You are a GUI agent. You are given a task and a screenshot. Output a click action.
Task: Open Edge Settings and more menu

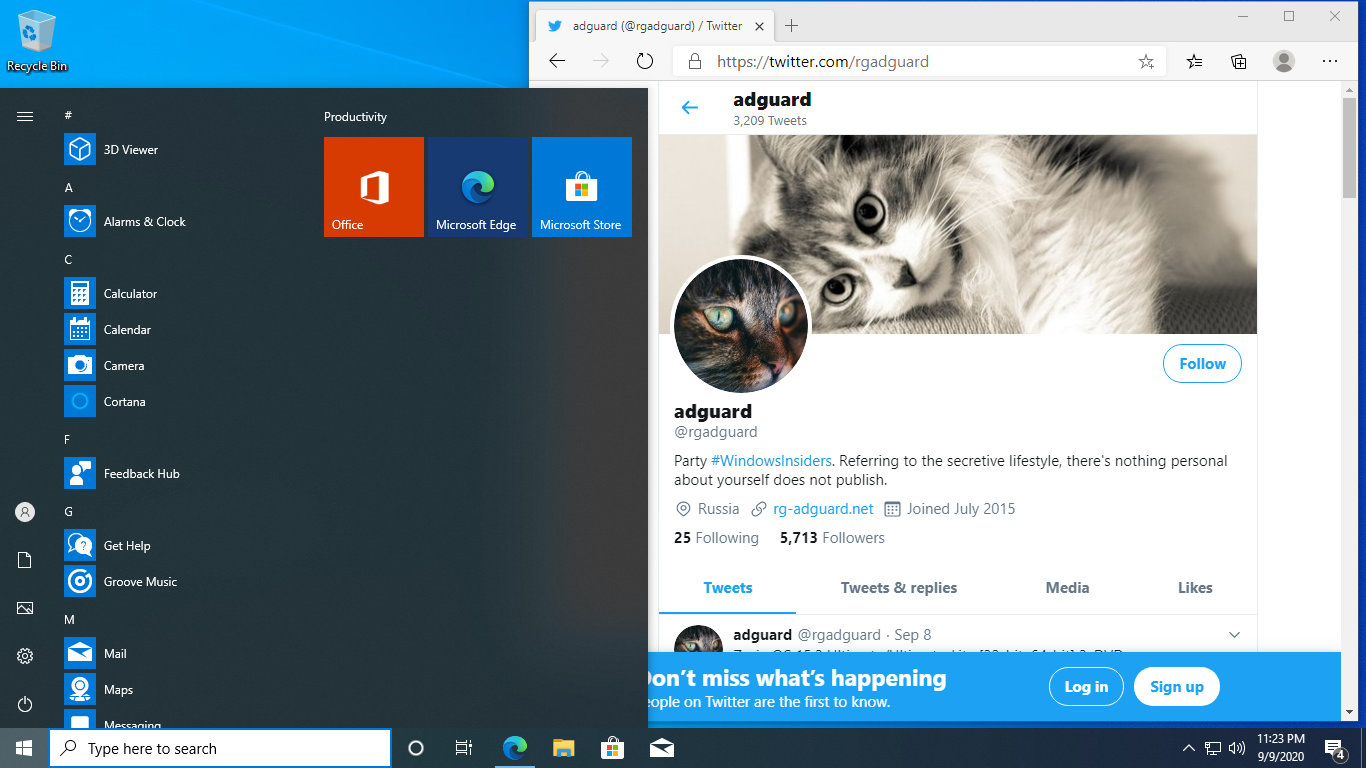click(1330, 61)
